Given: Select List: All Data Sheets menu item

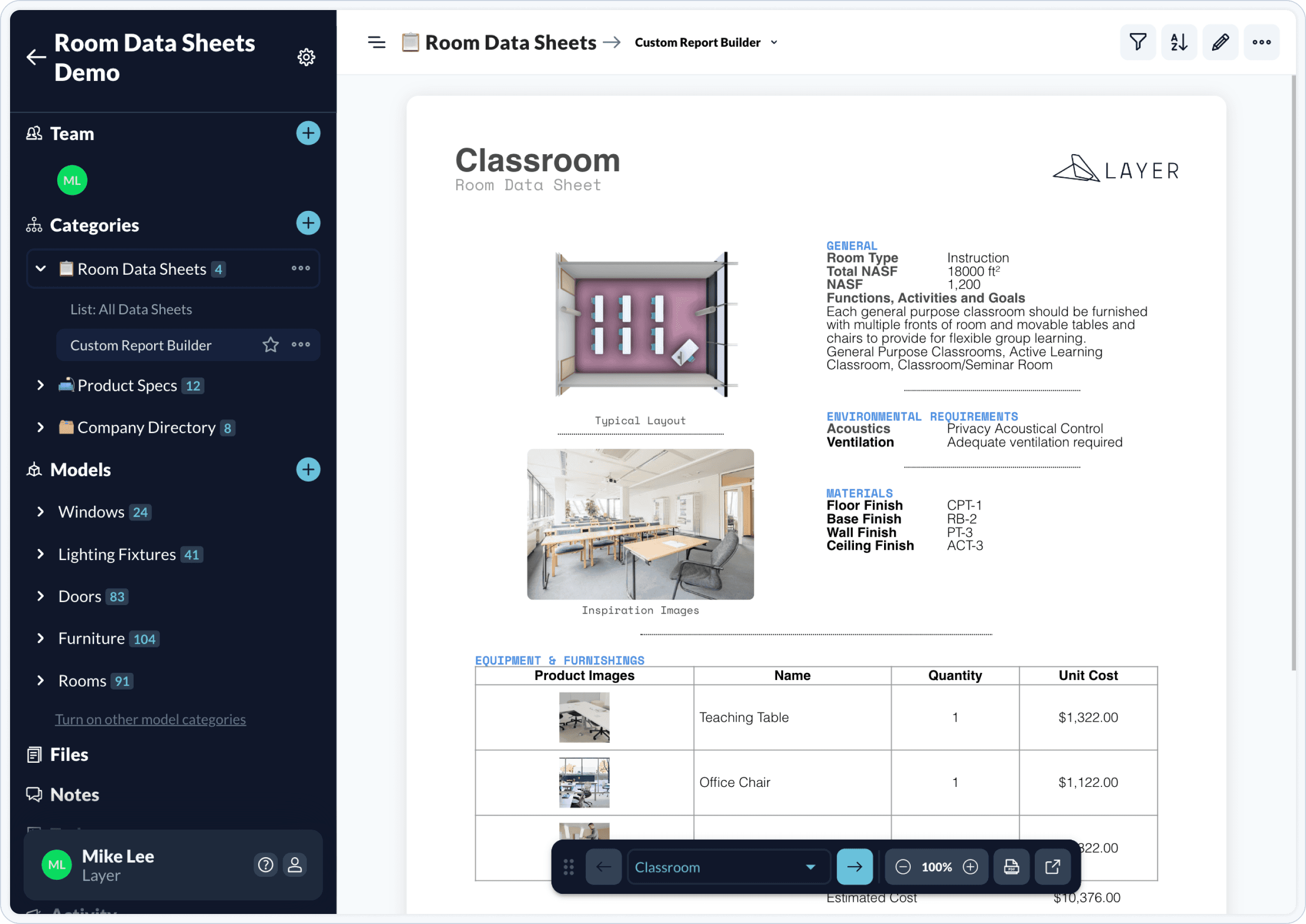Looking at the screenshot, I should pyautogui.click(x=130, y=309).
